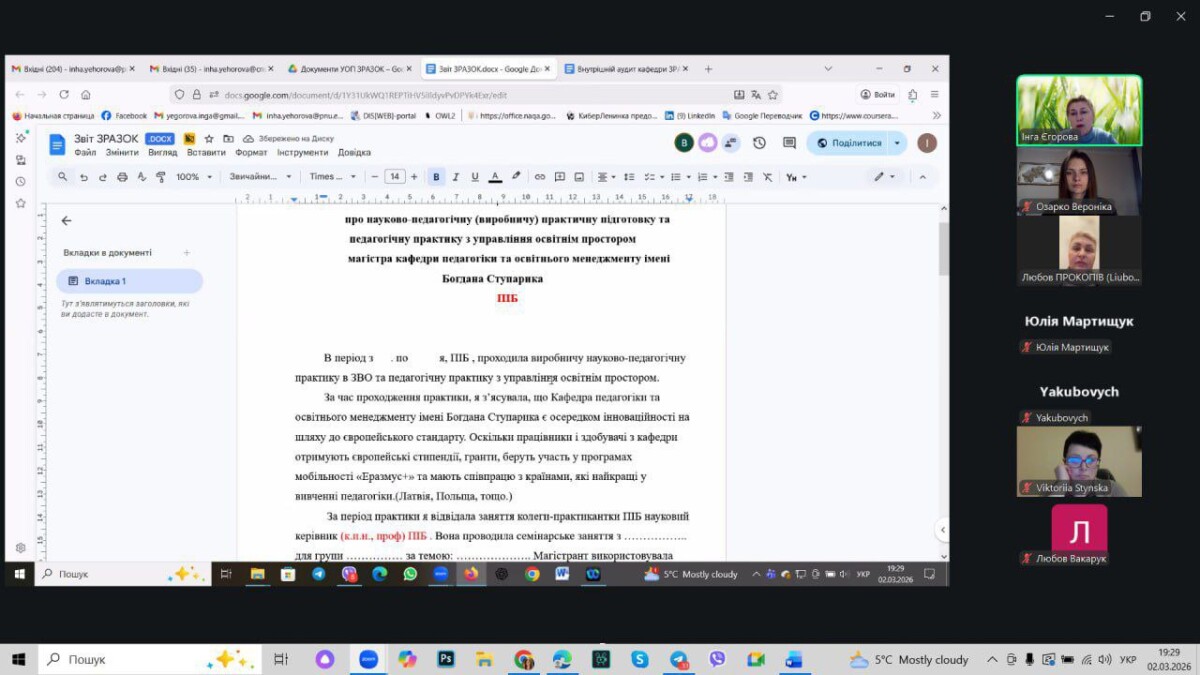Image resolution: width=1200 pixels, height=675 pixels.
Task: Click the insert link icon
Action: [x=540, y=177]
